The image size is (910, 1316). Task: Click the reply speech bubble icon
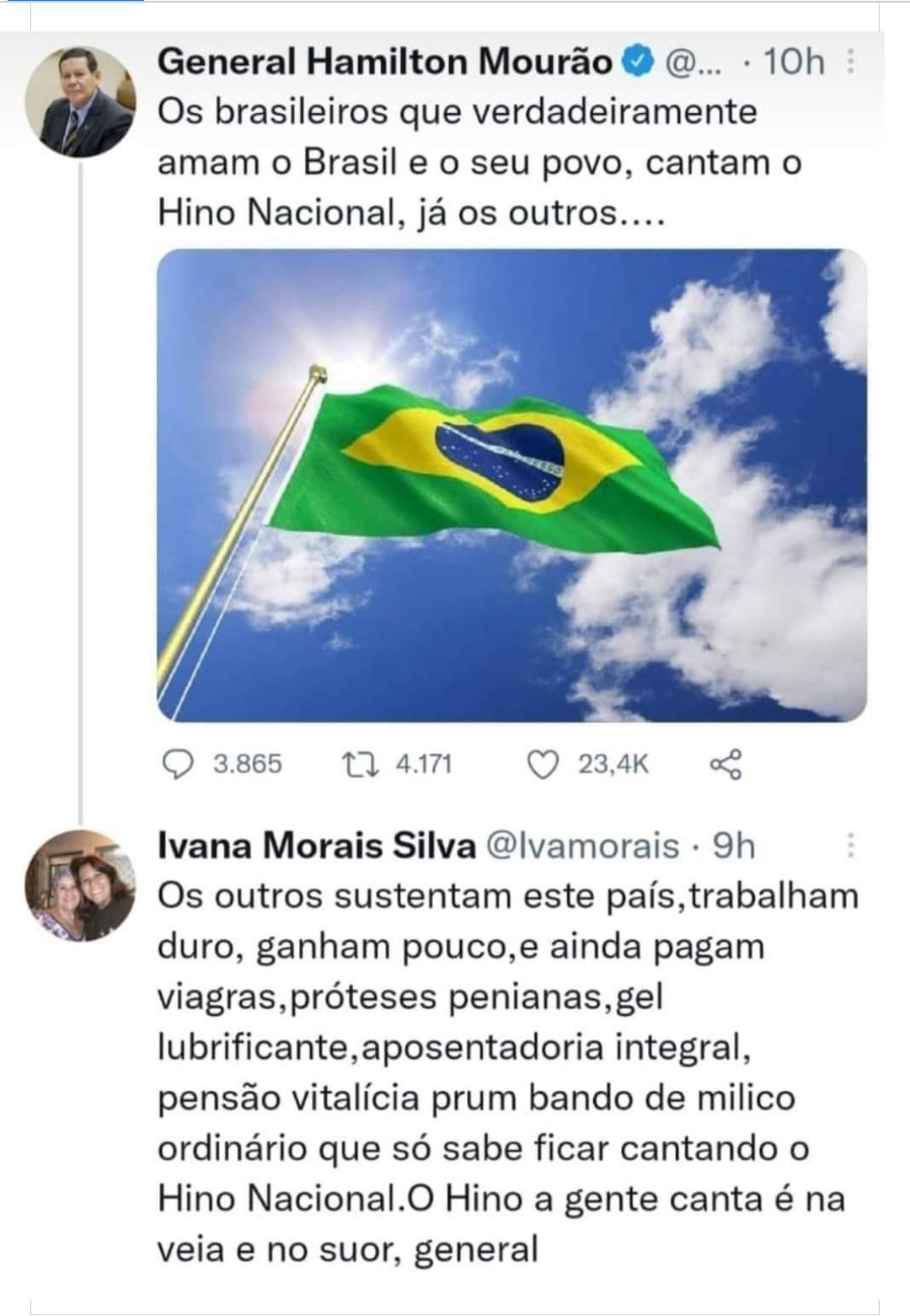(x=177, y=764)
